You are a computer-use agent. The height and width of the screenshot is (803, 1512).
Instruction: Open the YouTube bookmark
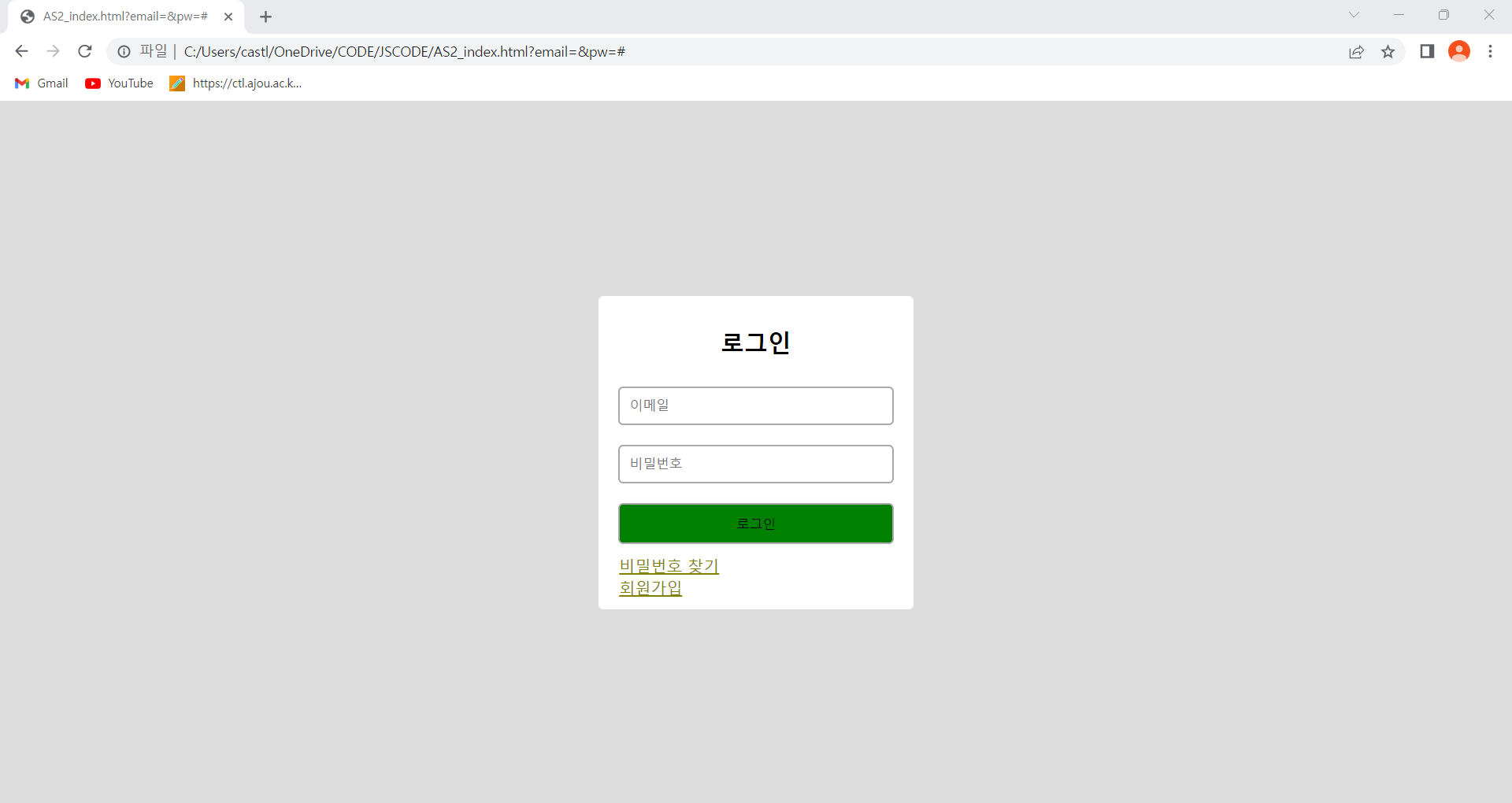(118, 83)
